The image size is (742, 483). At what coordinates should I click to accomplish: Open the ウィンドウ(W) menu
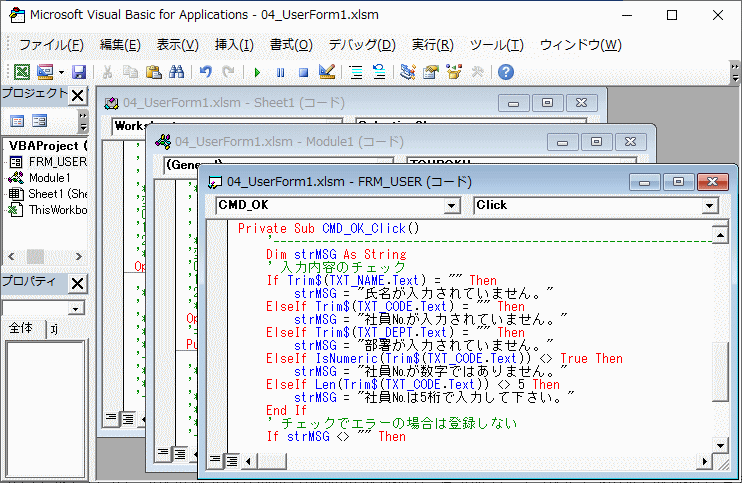581,45
